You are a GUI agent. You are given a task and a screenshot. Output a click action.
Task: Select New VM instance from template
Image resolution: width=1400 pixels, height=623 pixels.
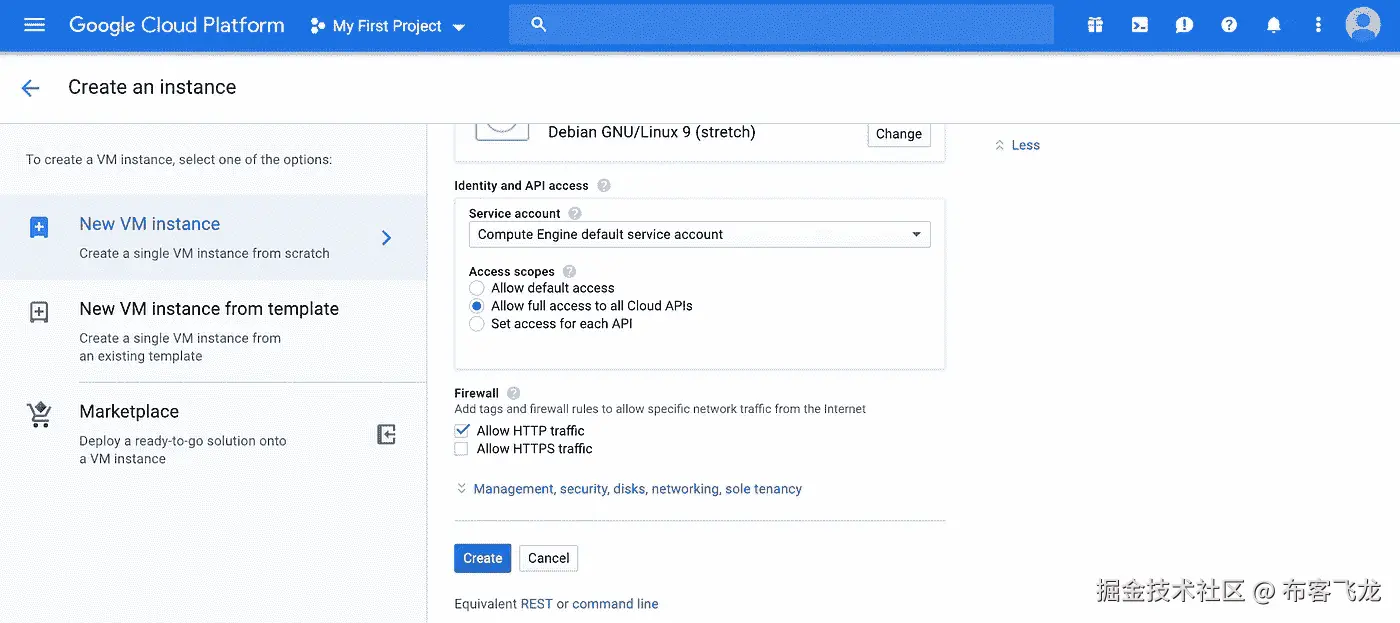click(209, 309)
